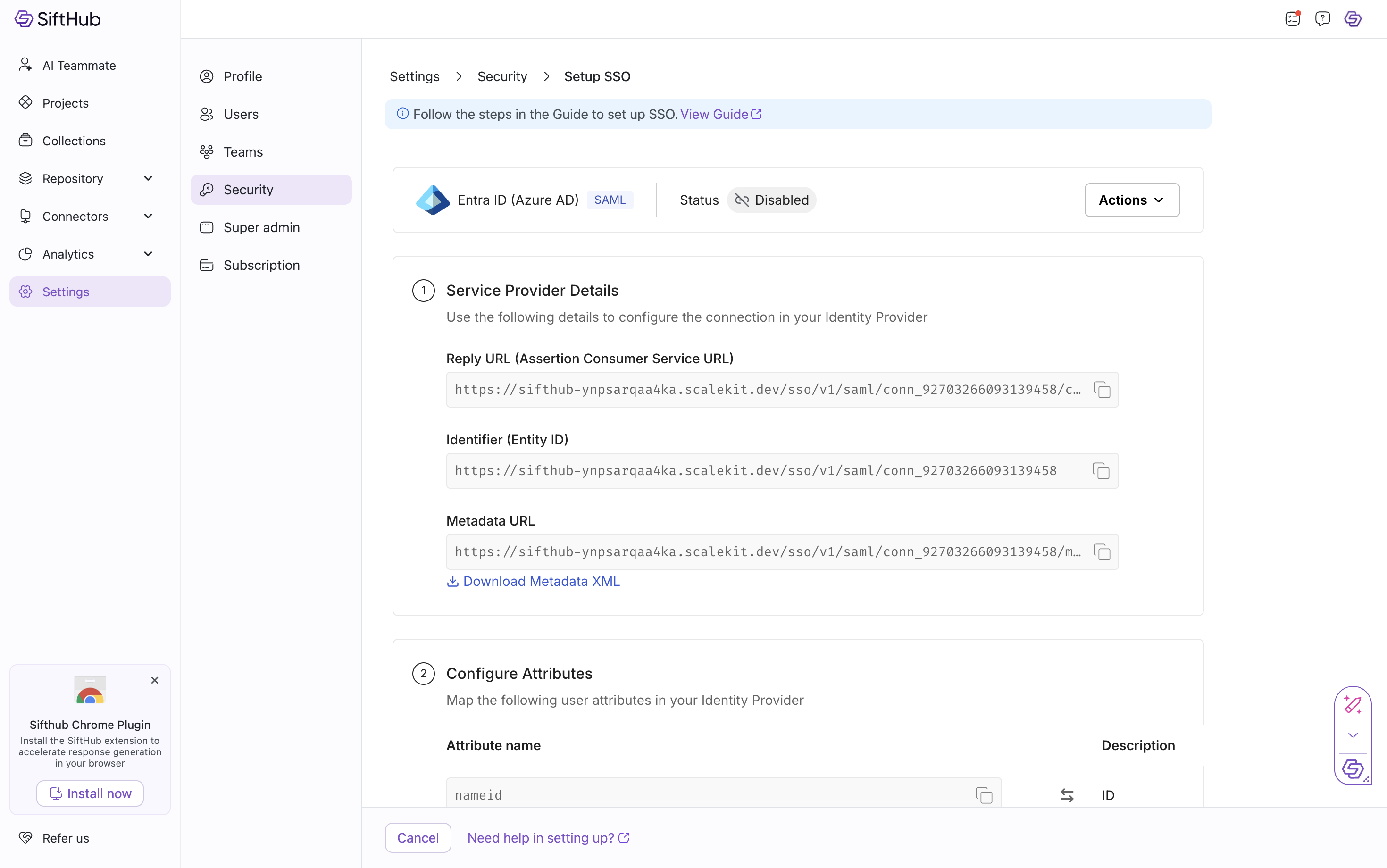Open the Actions dropdown
1387x868 pixels.
[x=1131, y=200]
